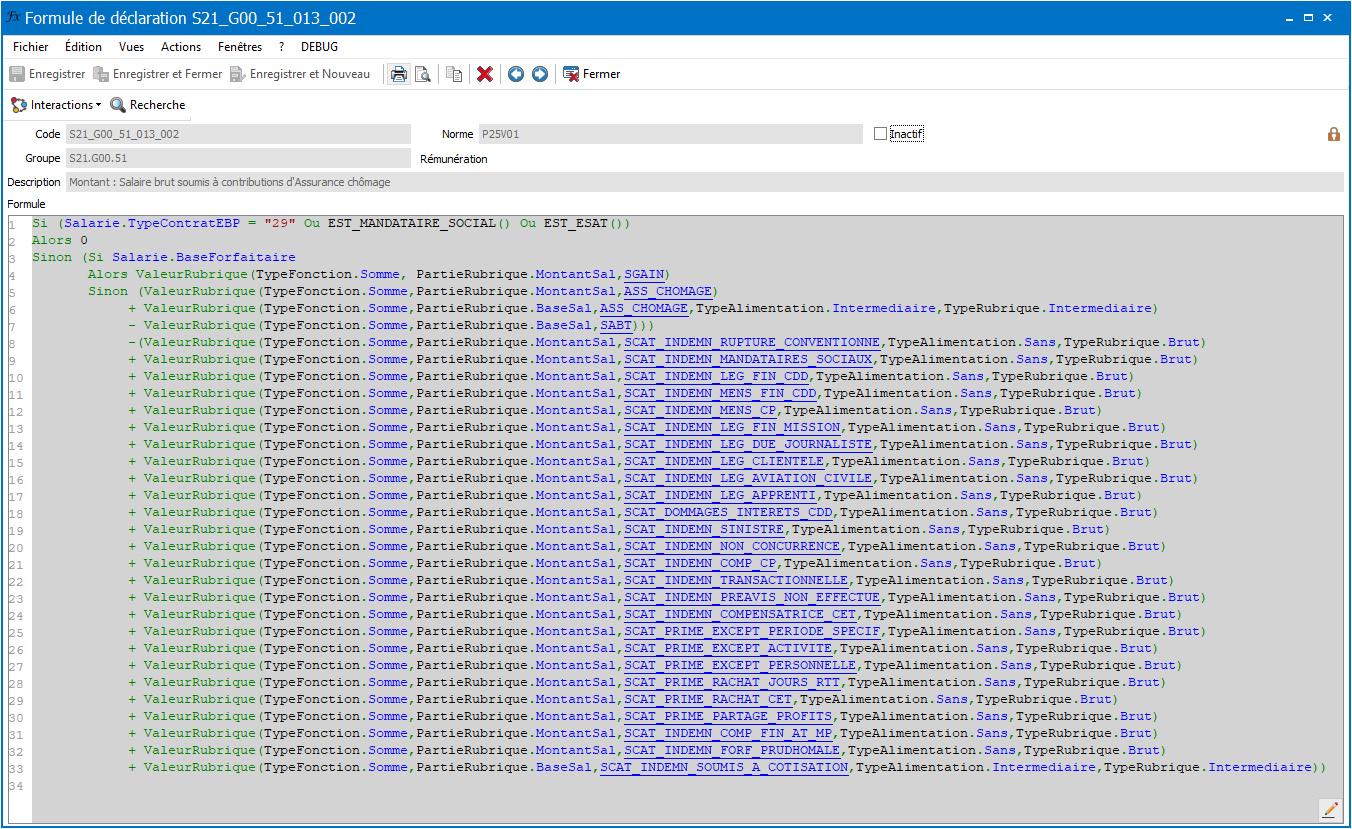Click SCAT_INDEMN_RUPTURE_CONVENTIONNE link
This screenshot has height=829, width=1352.
pos(752,342)
